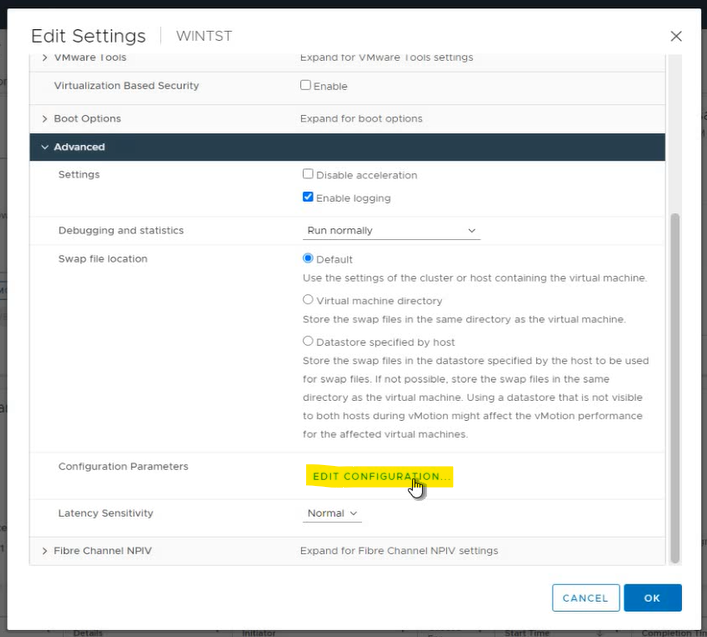Viewport: 707px width, 637px height.
Task: Open the Debugging and statistics dropdown
Action: 391,231
